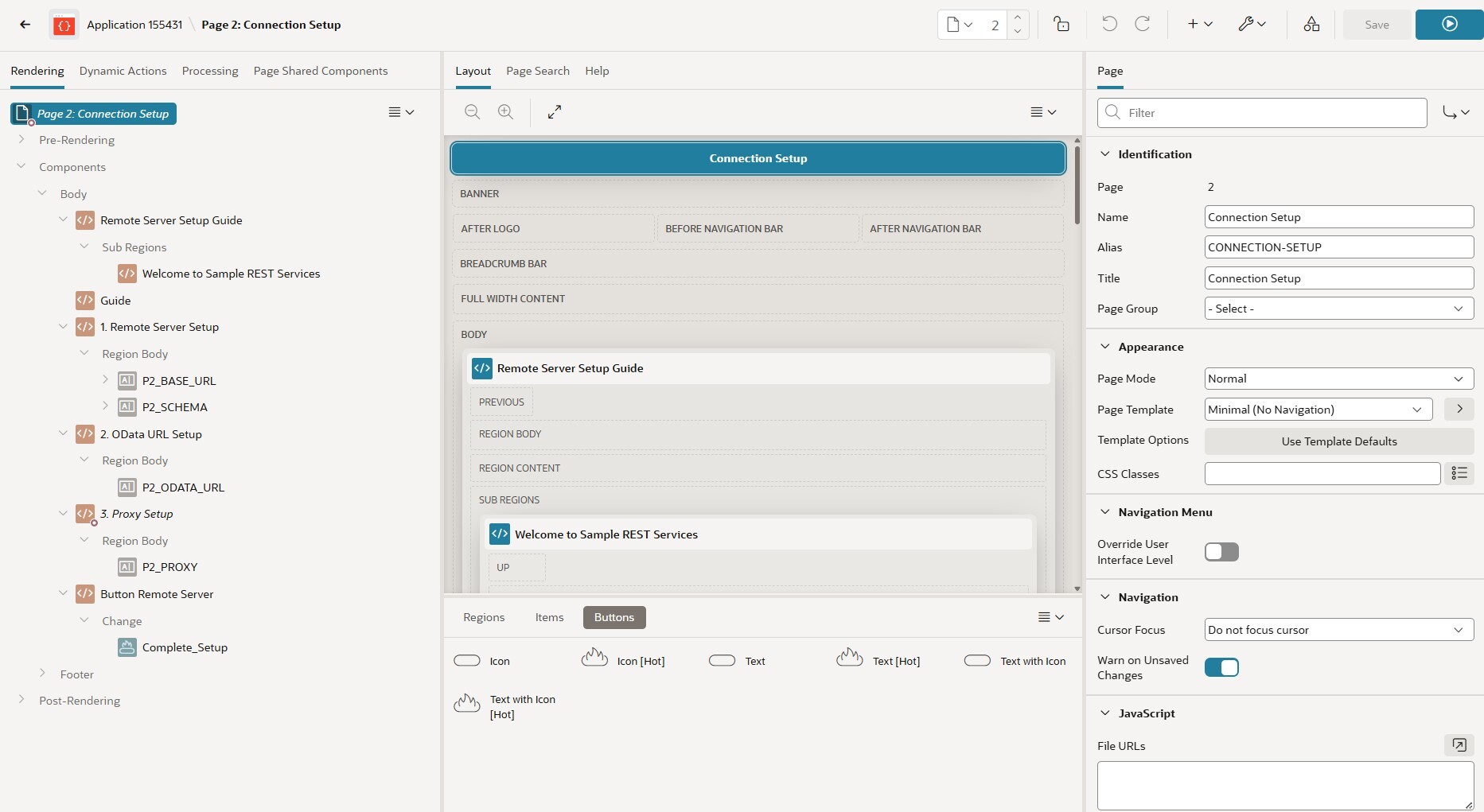Collapse the Components node

click(x=21, y=166)
